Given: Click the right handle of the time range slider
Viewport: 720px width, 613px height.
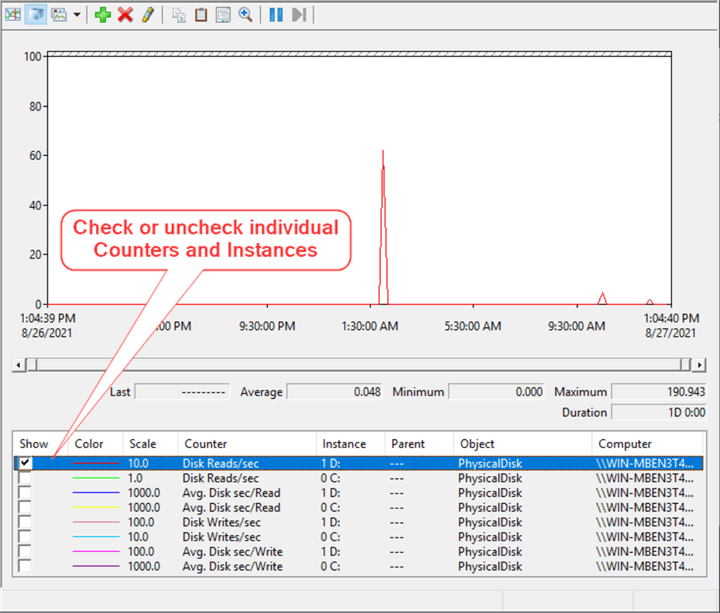Looking at the screenshot, I should coord(686,365).
